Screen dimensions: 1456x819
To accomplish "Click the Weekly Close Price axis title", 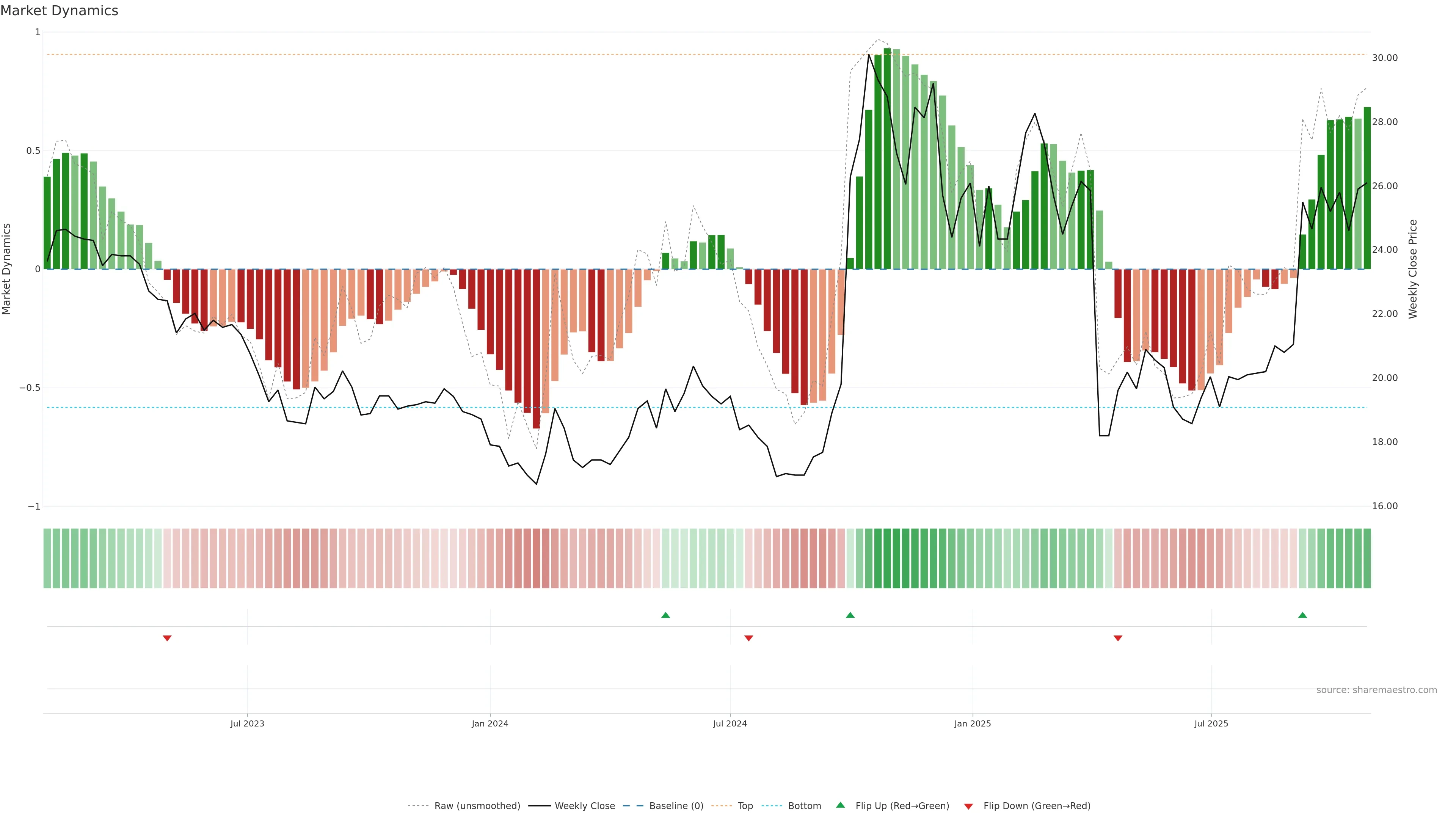I will [x=1412, y=269].
